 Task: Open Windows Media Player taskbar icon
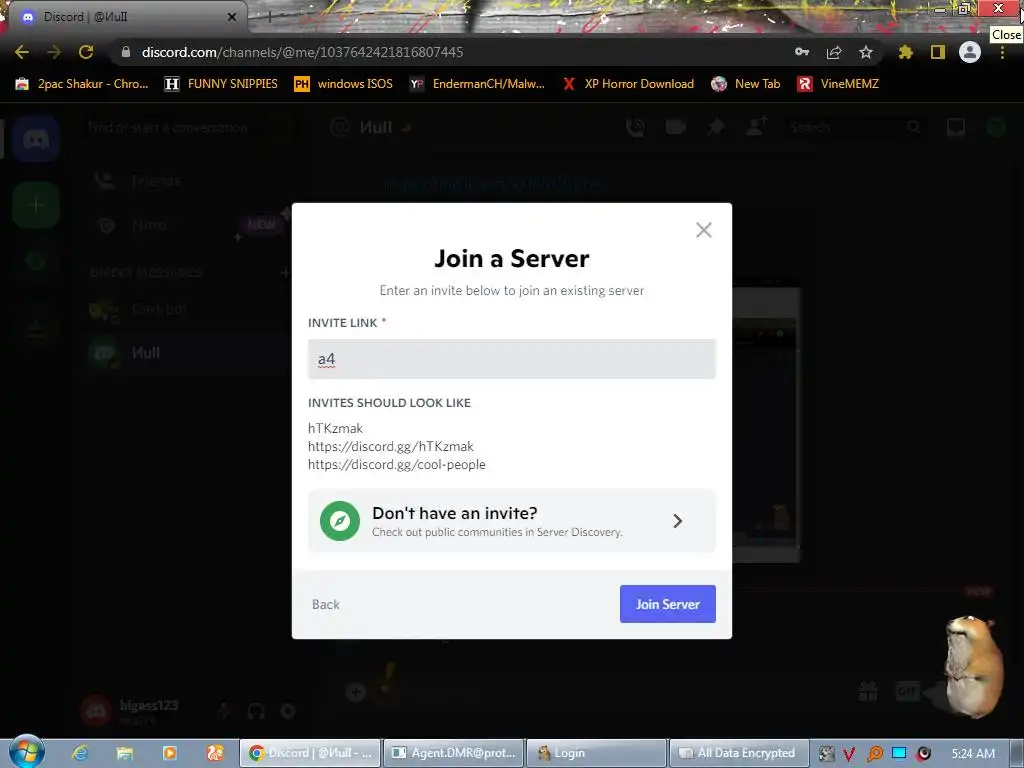tap(170, 753)
